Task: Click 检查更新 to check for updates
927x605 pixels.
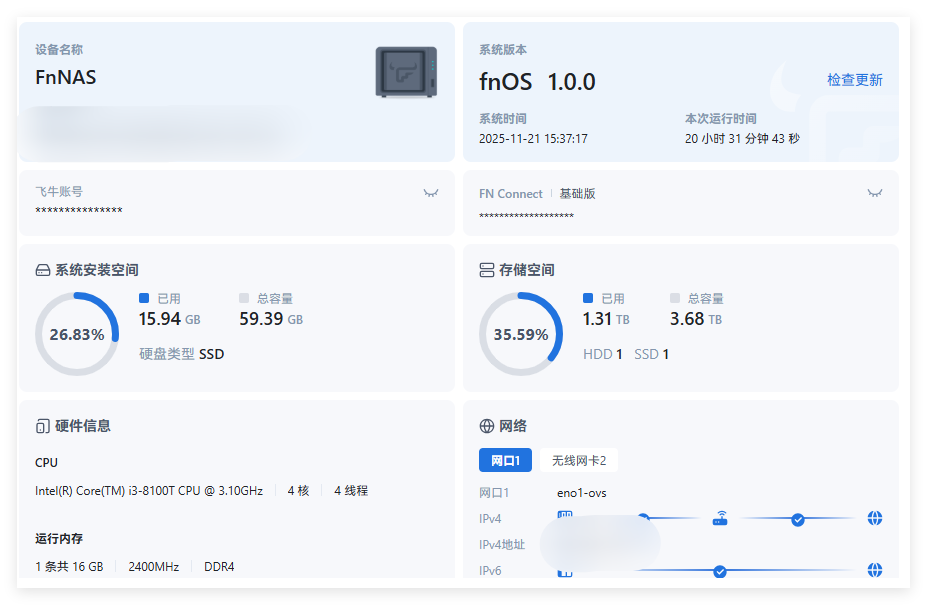Action: pos(855,80)
